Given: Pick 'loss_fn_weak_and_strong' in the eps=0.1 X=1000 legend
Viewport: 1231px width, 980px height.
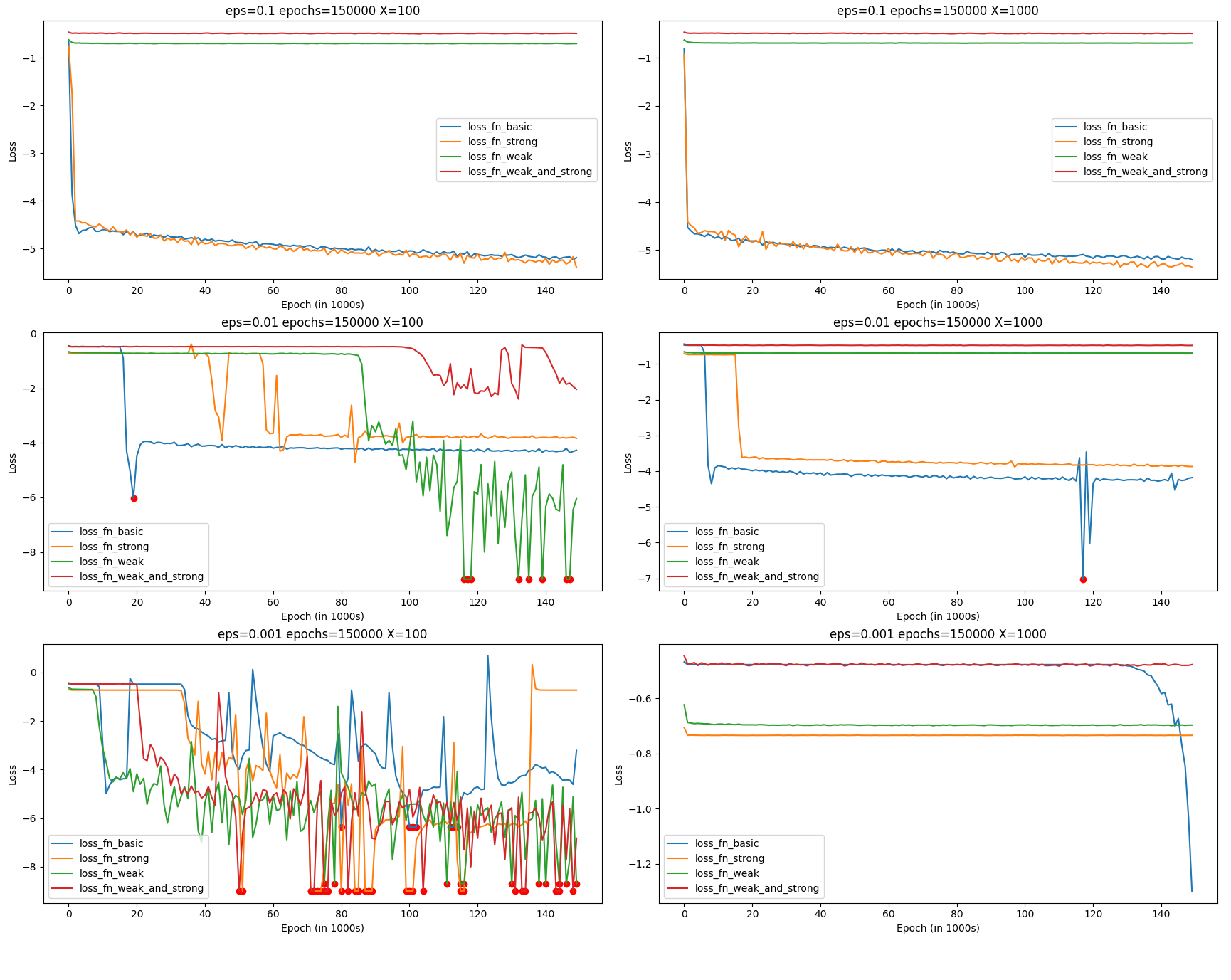Looking at the screenshot, I should (1146, 172).
